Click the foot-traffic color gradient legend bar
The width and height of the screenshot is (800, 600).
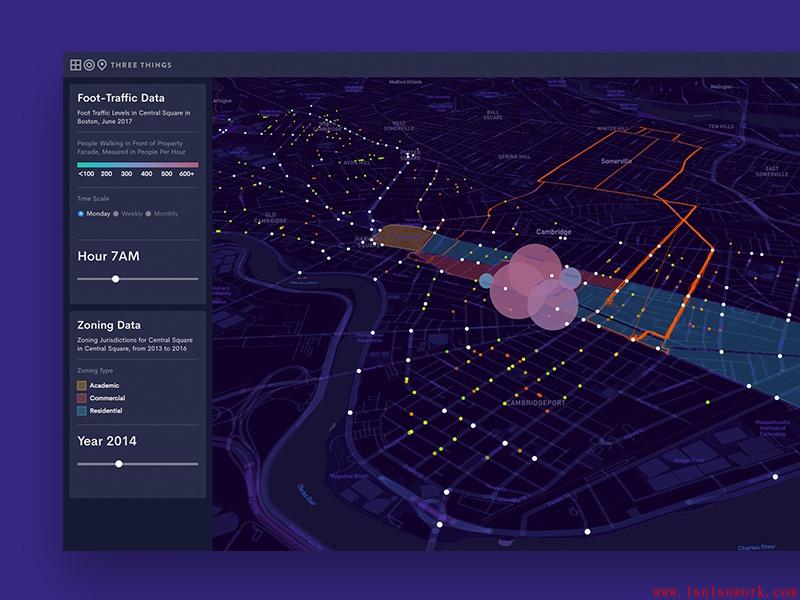(138, 164)
